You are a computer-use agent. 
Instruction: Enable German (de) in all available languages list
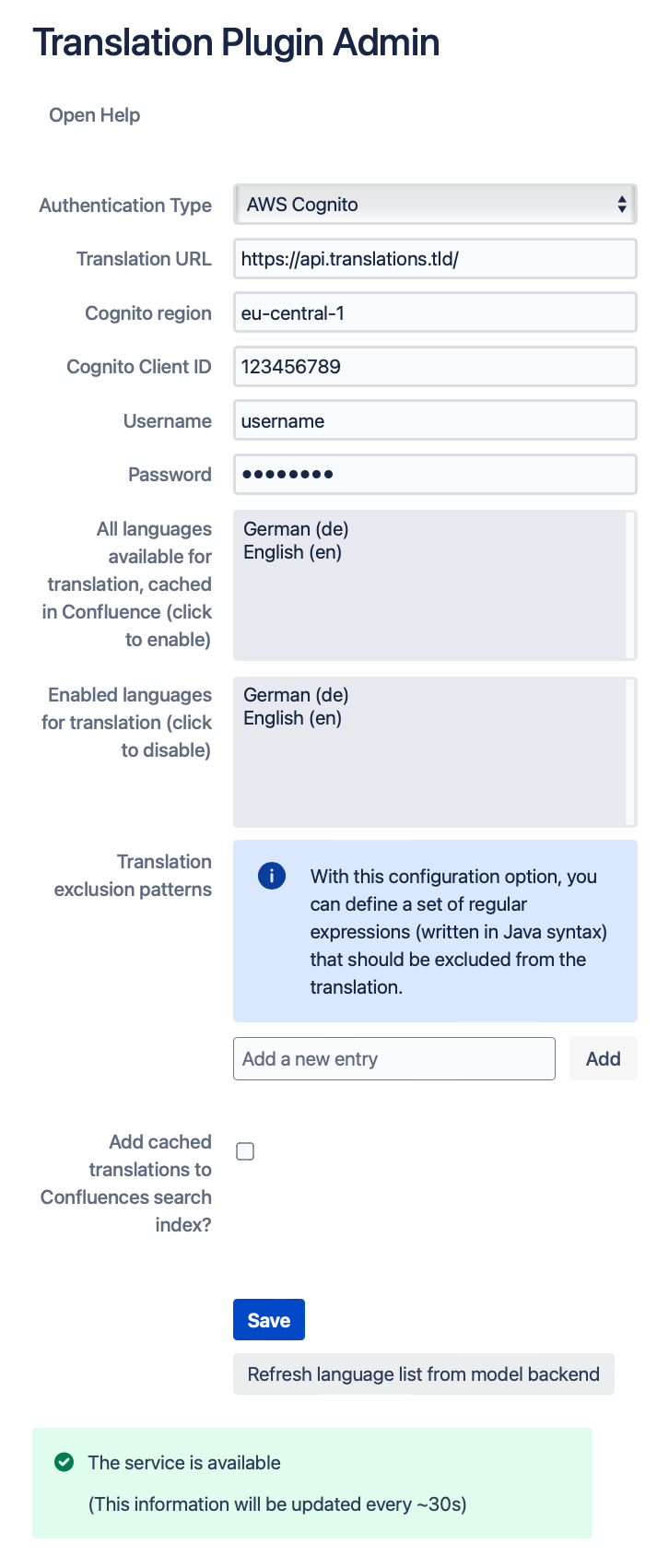click(296, 529)
